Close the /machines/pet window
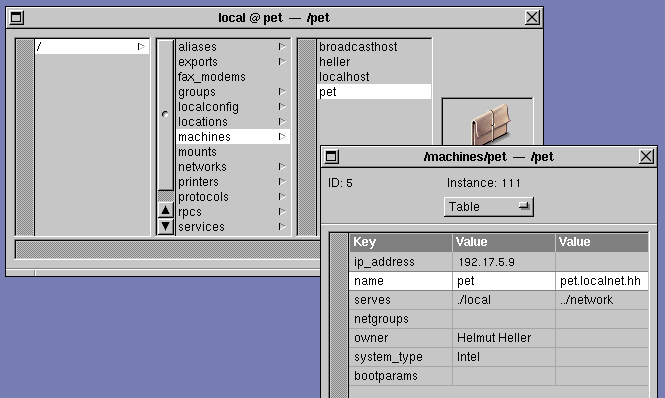Screen dimensions: 665x398 click(x=646, y=157)
